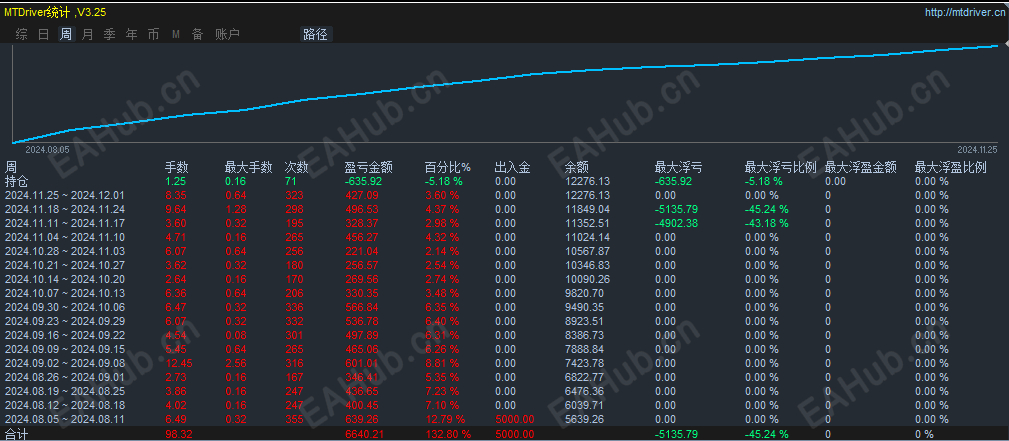Select week row 2024.10.21 ~ 2024.10.27
This screenshot has width=1009, height=441.
tap(64, 265)
